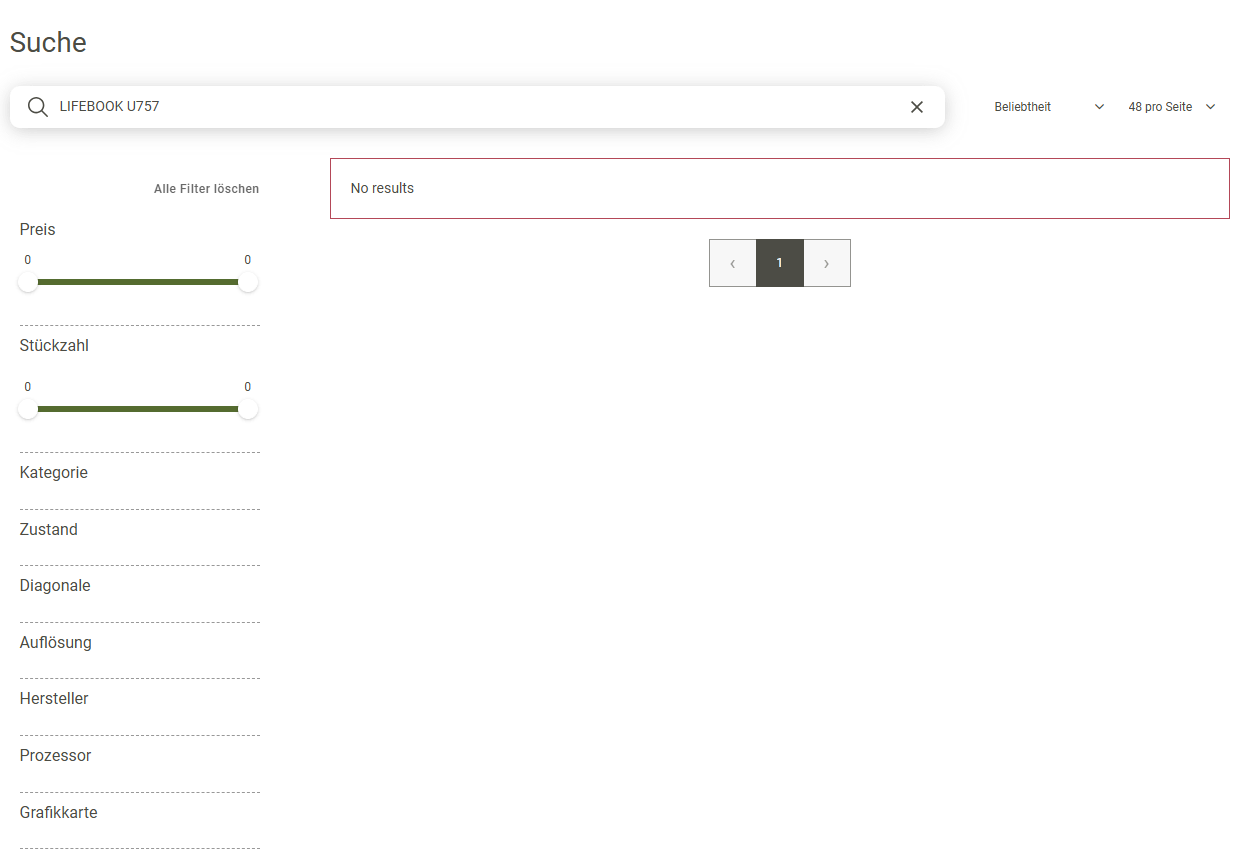Select page 1 in pagination
Viewport: 1252px width, 860px height.
click(x=780, y=263)
